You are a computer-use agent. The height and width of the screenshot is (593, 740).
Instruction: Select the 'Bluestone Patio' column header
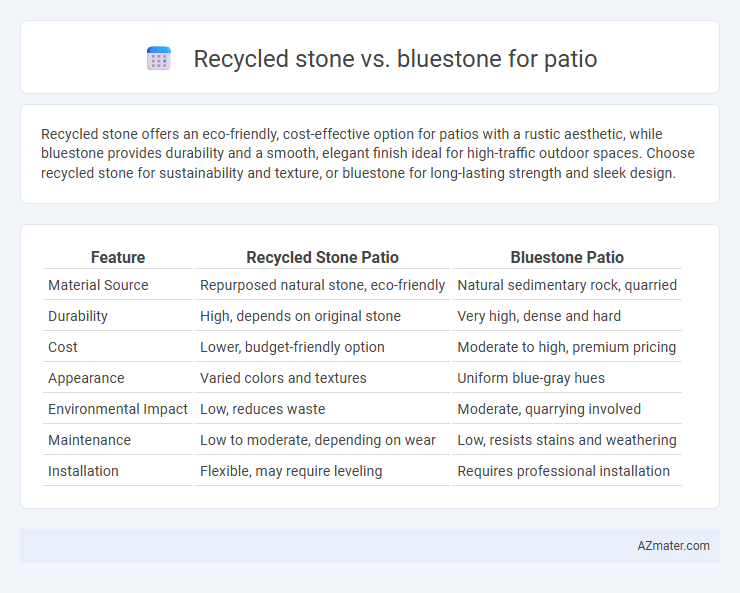coord(567,257)
